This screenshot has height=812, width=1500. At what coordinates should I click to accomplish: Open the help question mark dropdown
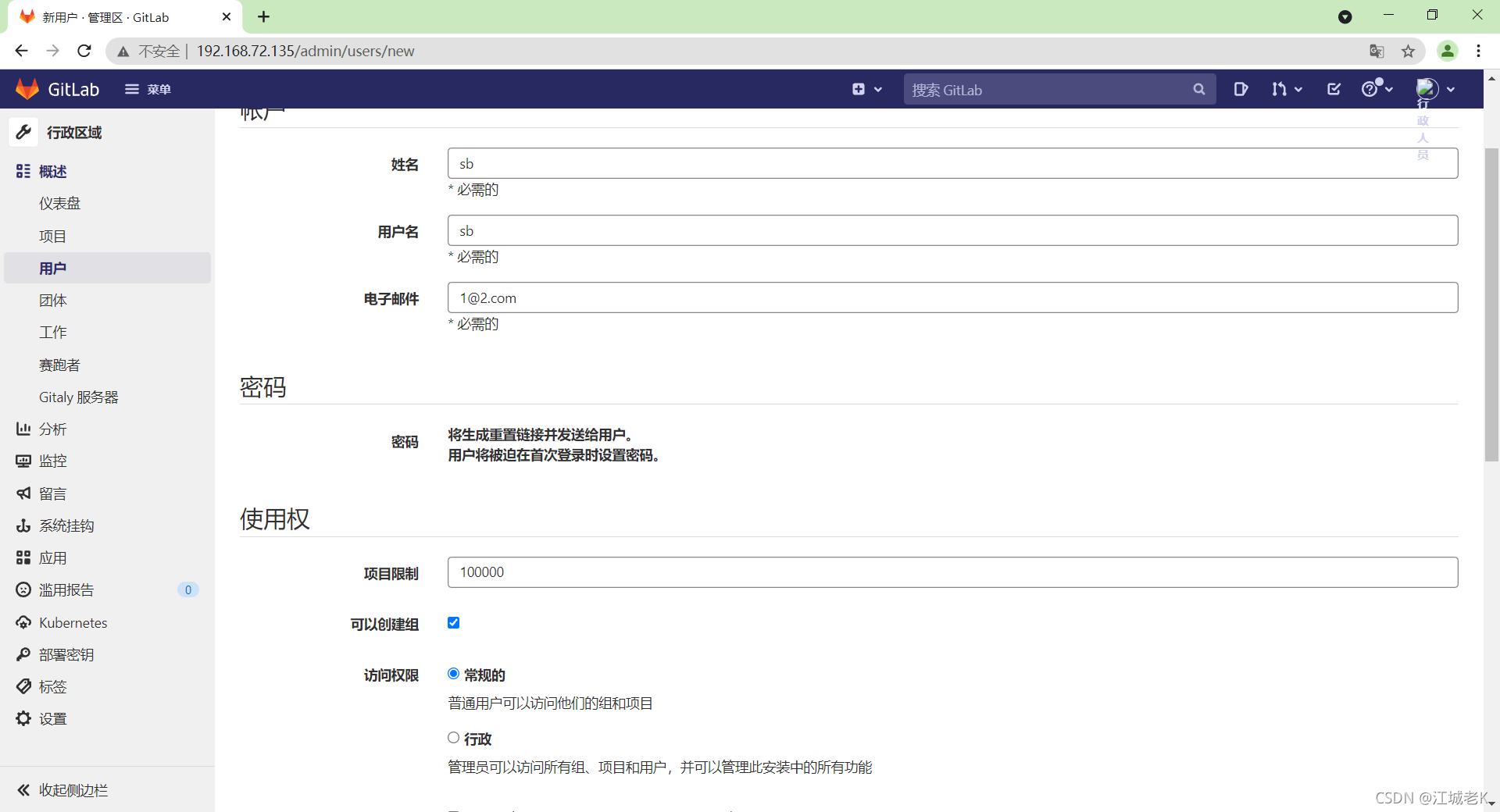(1377, 89)
